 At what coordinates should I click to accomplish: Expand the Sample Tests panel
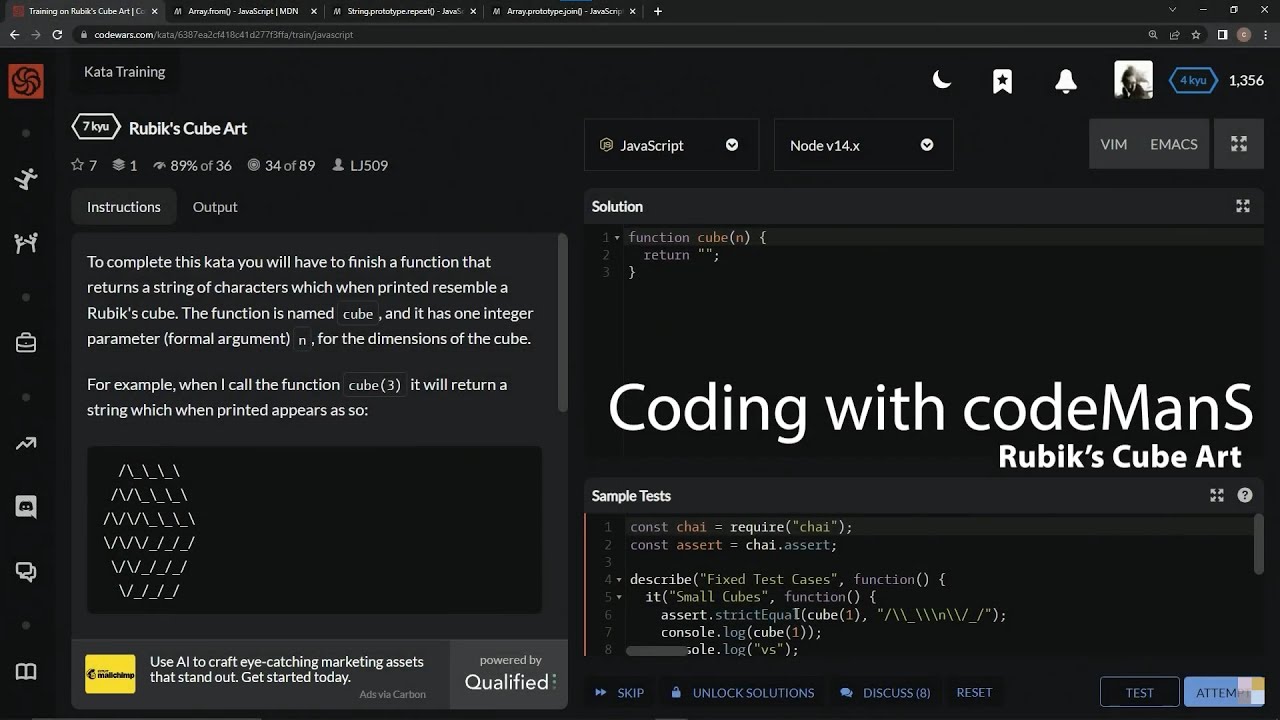coord(1217,495)
